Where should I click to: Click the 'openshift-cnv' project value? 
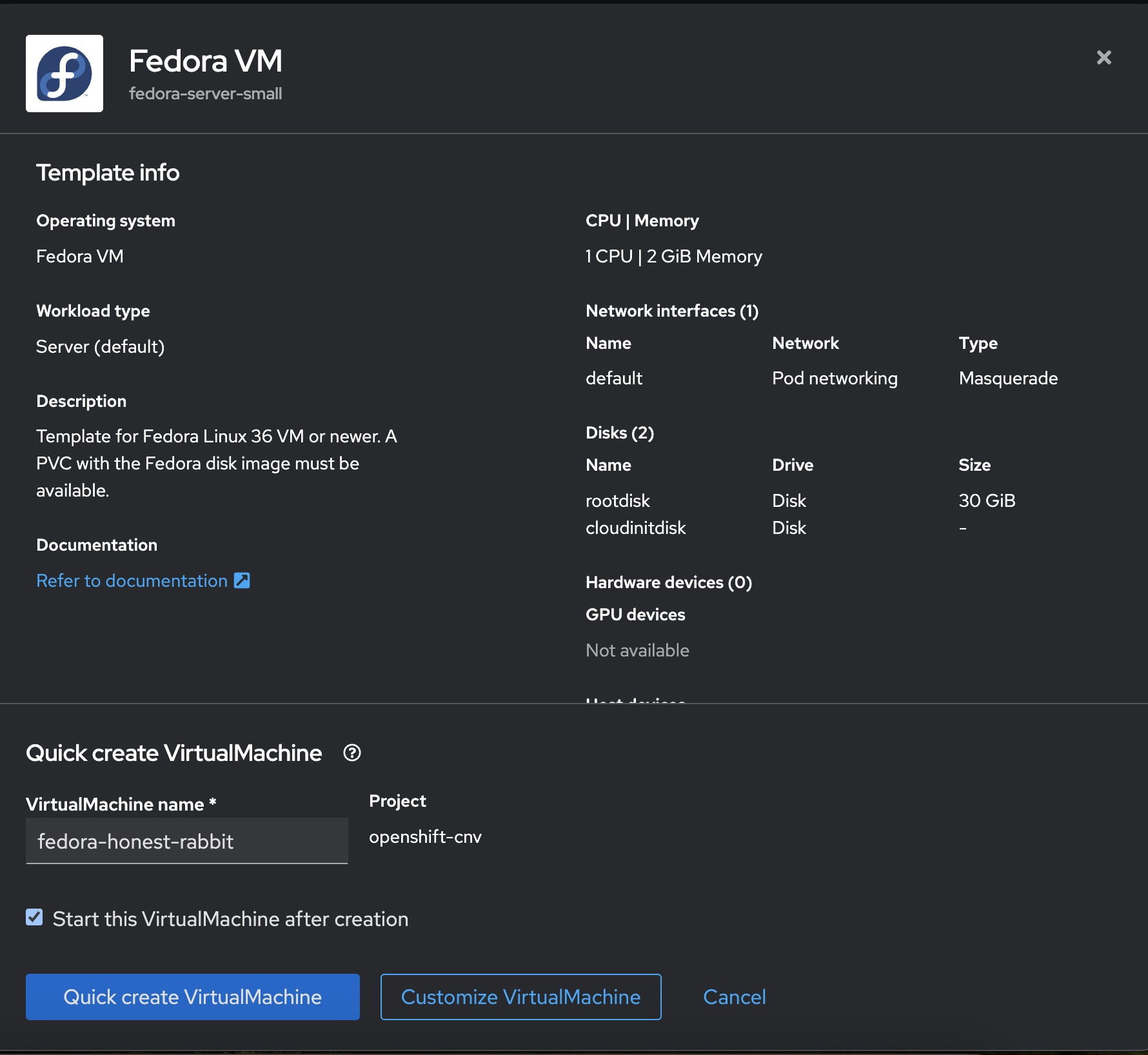click(426, 837)
